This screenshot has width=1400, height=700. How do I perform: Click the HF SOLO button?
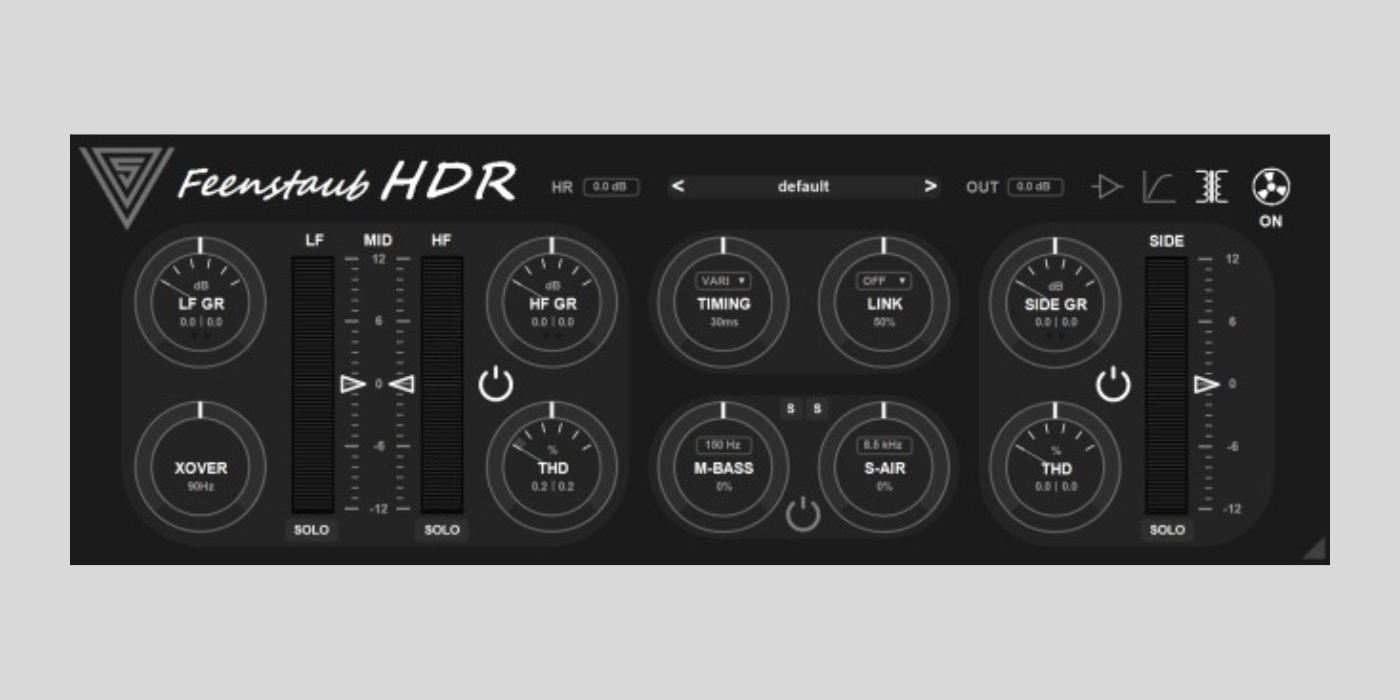coord(442,530)
